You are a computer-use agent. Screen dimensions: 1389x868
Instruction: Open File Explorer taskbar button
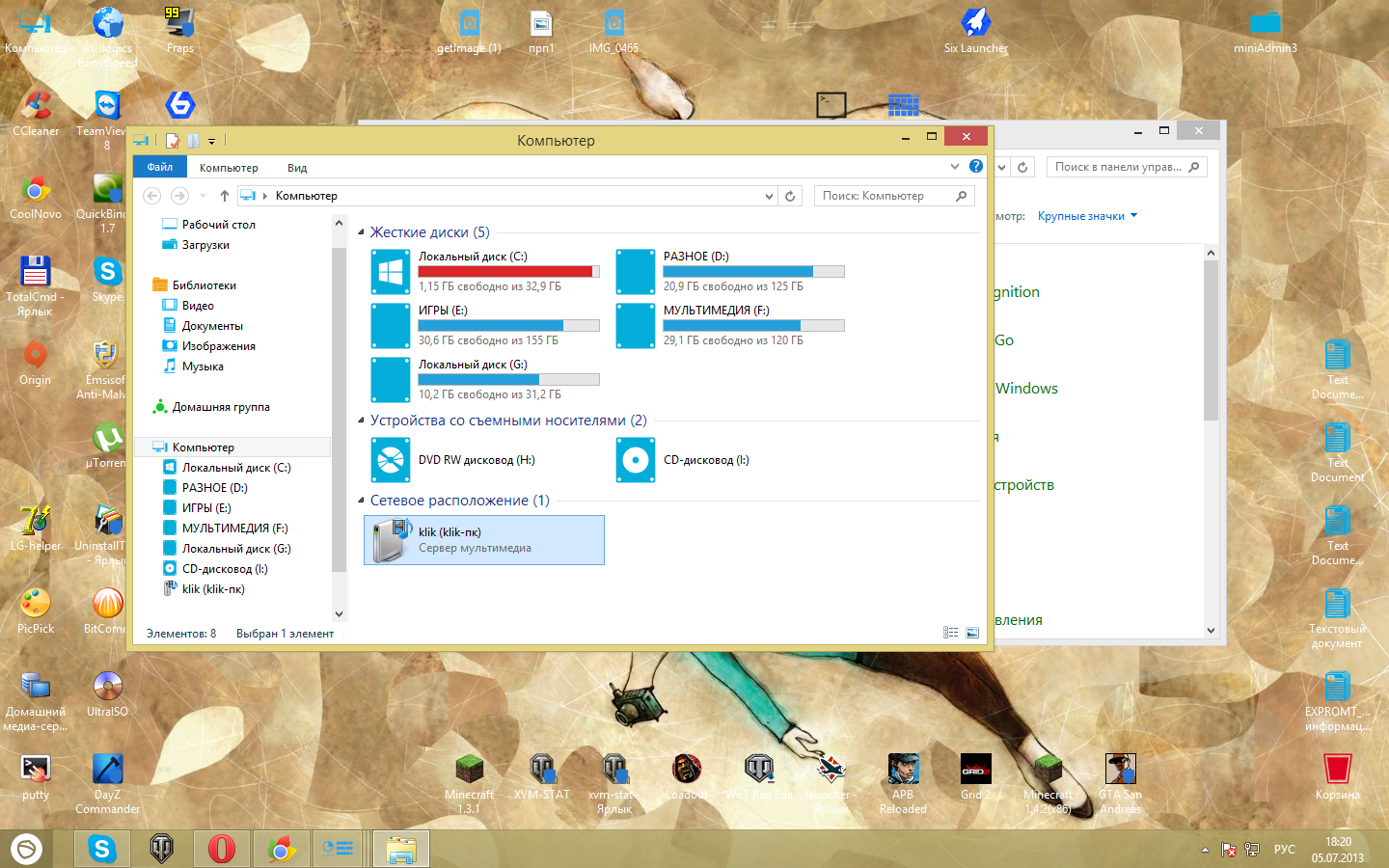point(400,849)
